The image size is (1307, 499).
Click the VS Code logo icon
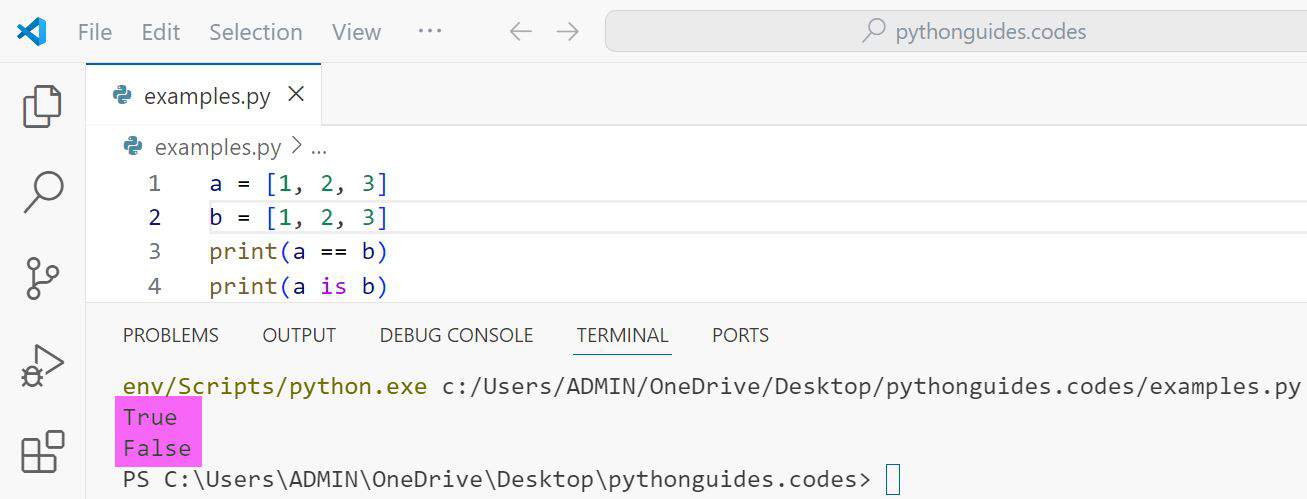tap(31, 32)
